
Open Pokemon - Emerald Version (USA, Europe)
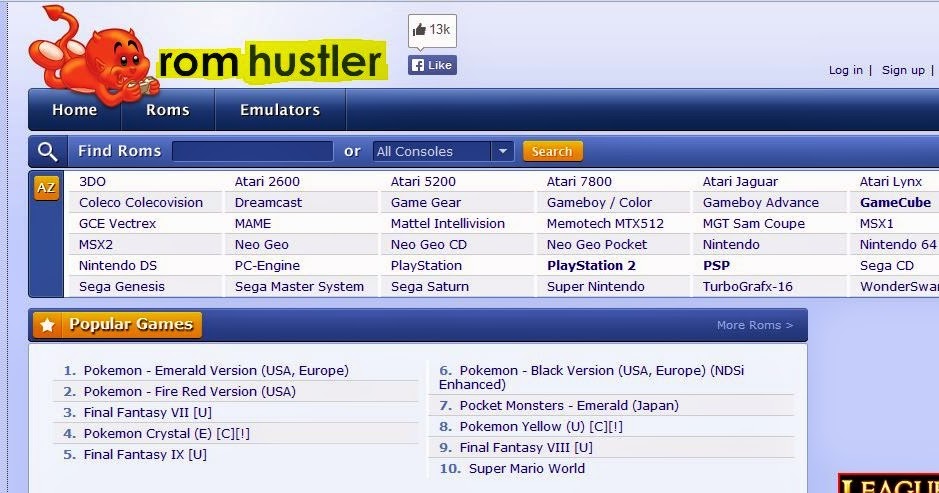point(216,371)
